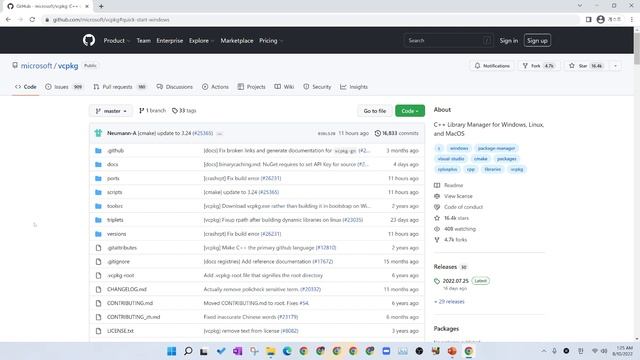Open the LICENSE.txt file

pos(120,331)
